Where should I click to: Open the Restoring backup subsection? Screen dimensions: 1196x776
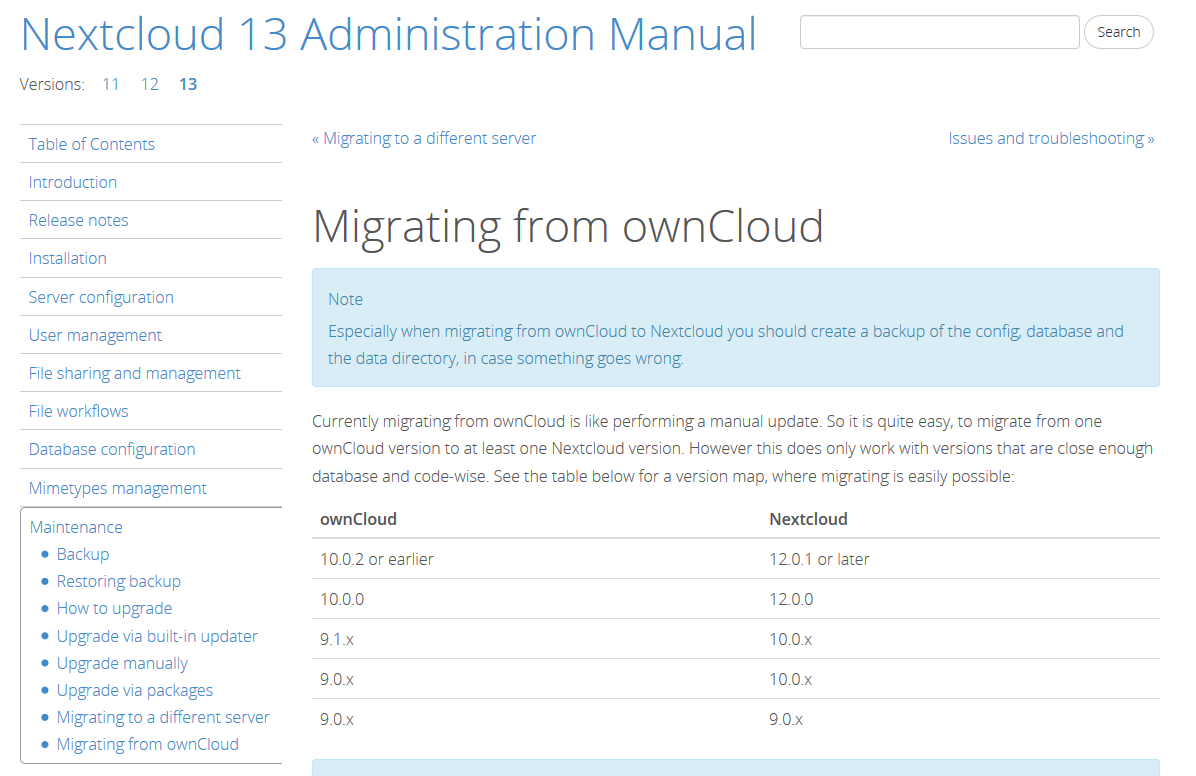point(119,581)
